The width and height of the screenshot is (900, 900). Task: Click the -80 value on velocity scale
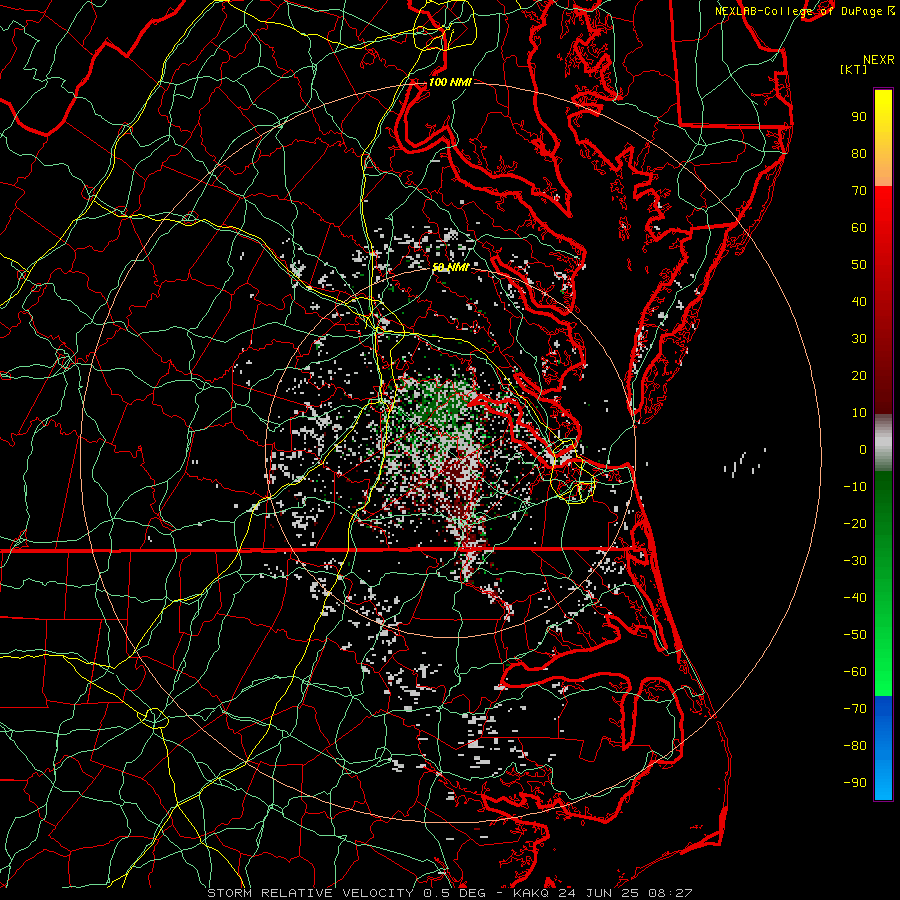pyautogui.click(x=855, y=746)
